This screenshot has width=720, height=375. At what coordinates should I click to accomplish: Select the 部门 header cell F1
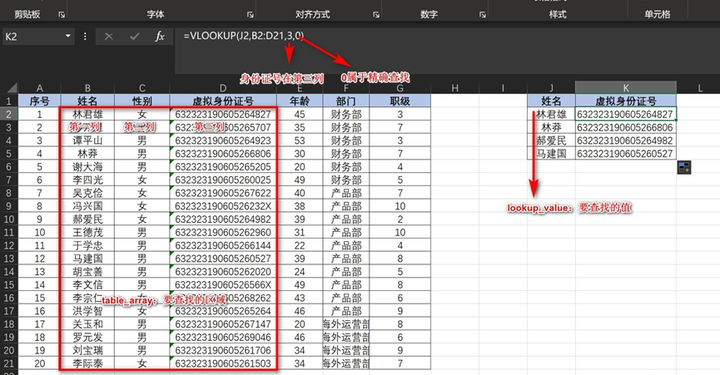(346, 101)
